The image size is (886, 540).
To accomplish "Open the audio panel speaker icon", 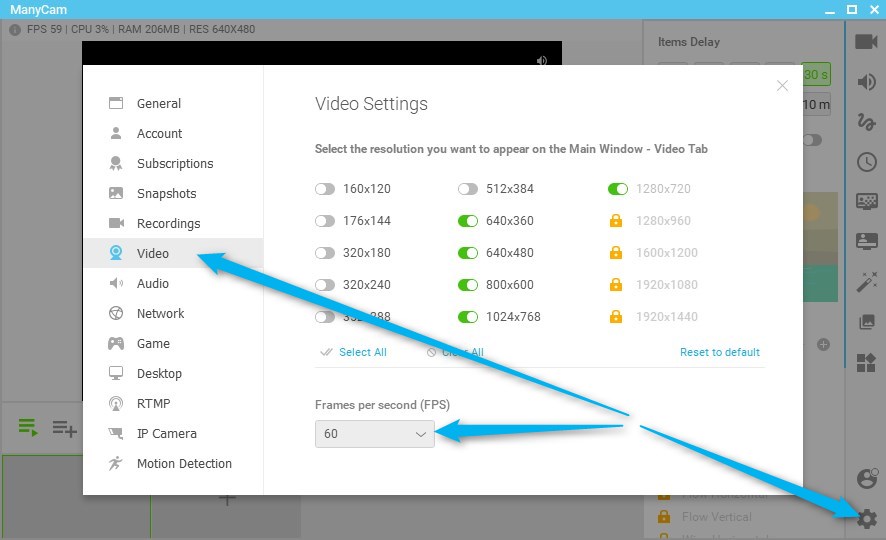I will click(866, 82).
